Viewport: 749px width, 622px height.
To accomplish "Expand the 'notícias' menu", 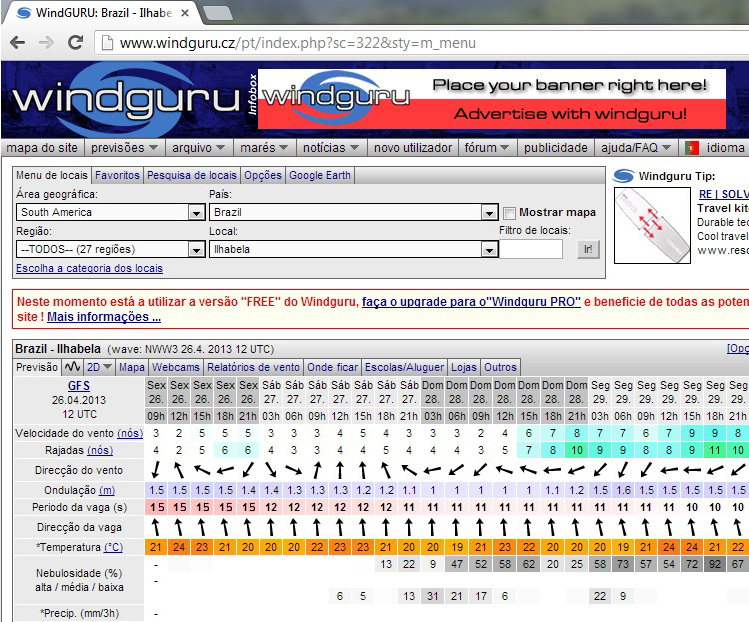I will point(331,148).
